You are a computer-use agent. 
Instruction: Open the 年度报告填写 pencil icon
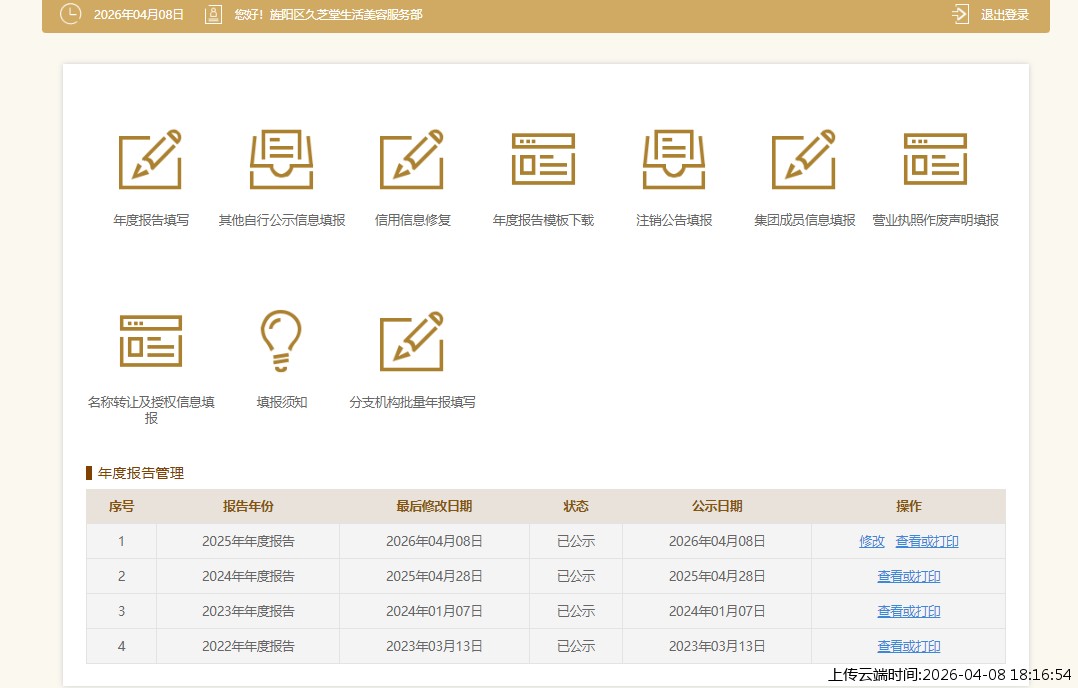pyautogui.click(x=150, y=159)
